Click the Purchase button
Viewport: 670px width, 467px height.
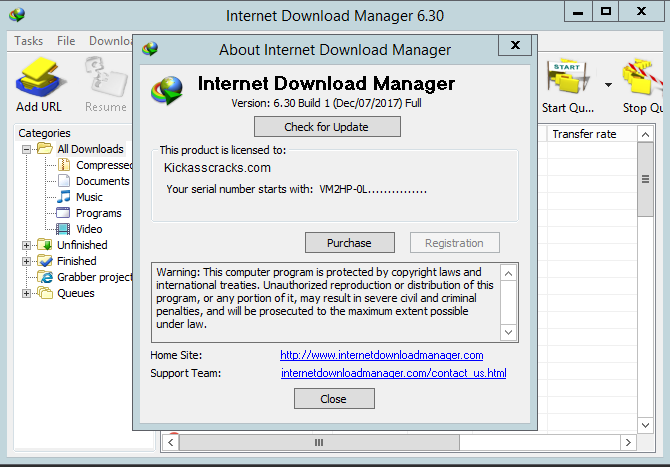tap(350, 243)
